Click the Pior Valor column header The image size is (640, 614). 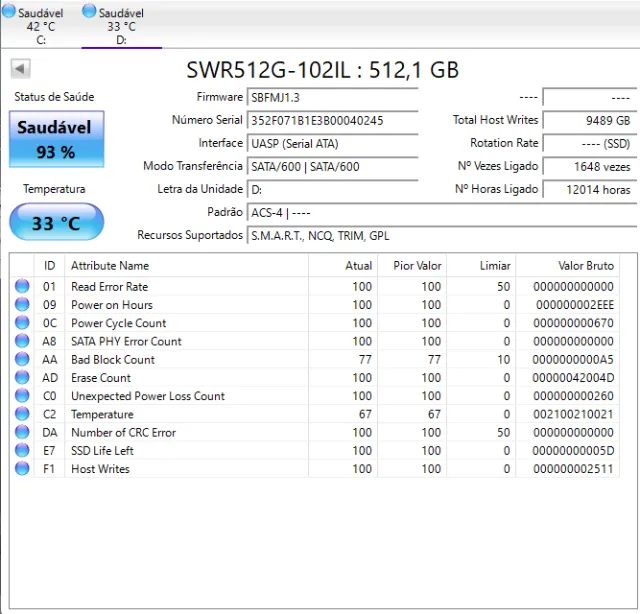coord(412,266)
